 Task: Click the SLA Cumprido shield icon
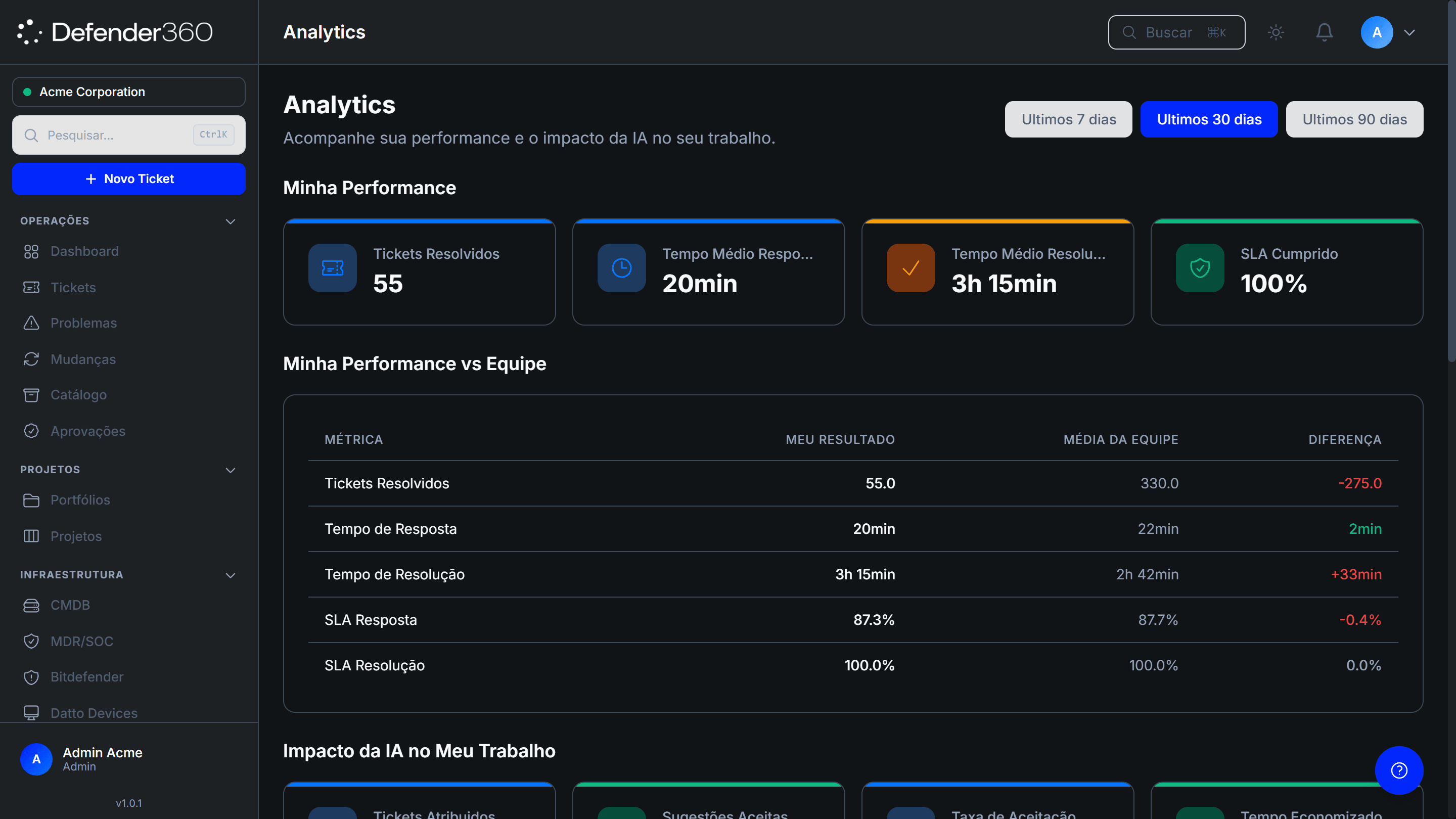tap(1200, 268)
